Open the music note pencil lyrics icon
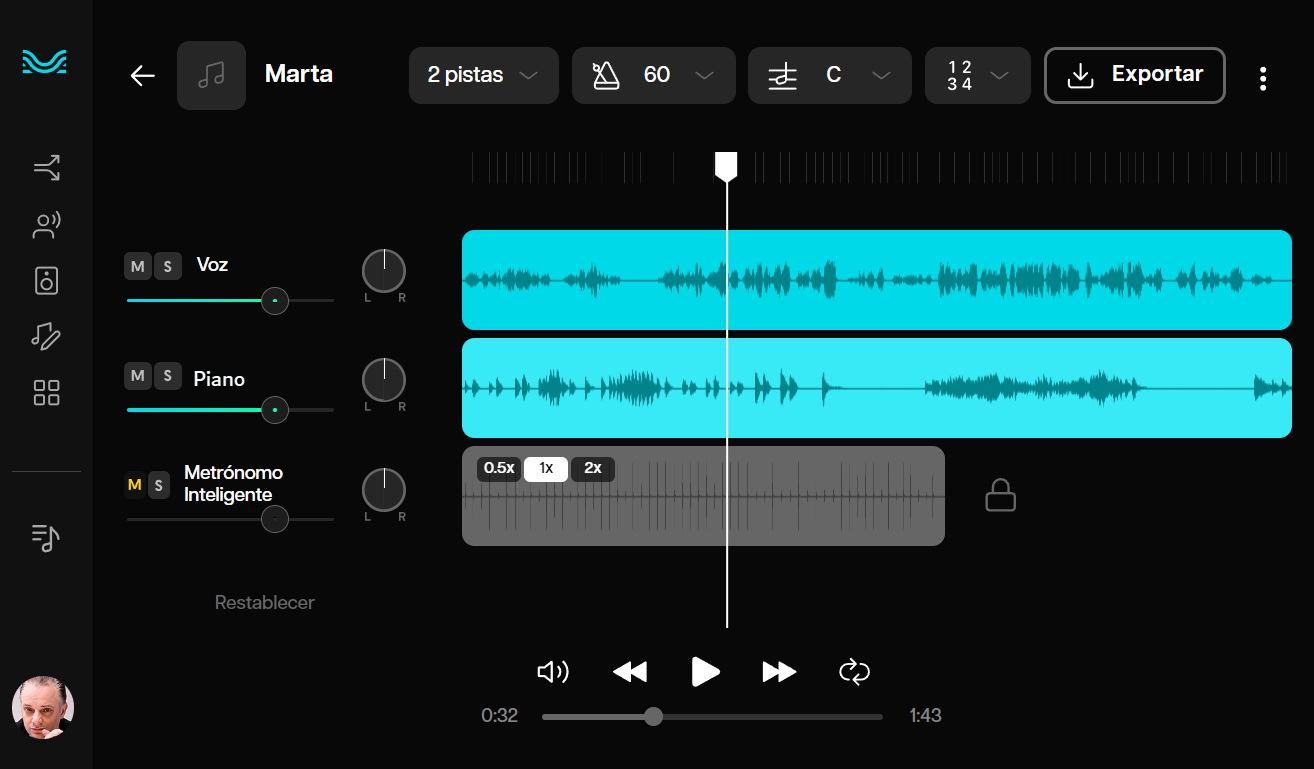Viewport: 1314px width, 769px height. (47, 336)
